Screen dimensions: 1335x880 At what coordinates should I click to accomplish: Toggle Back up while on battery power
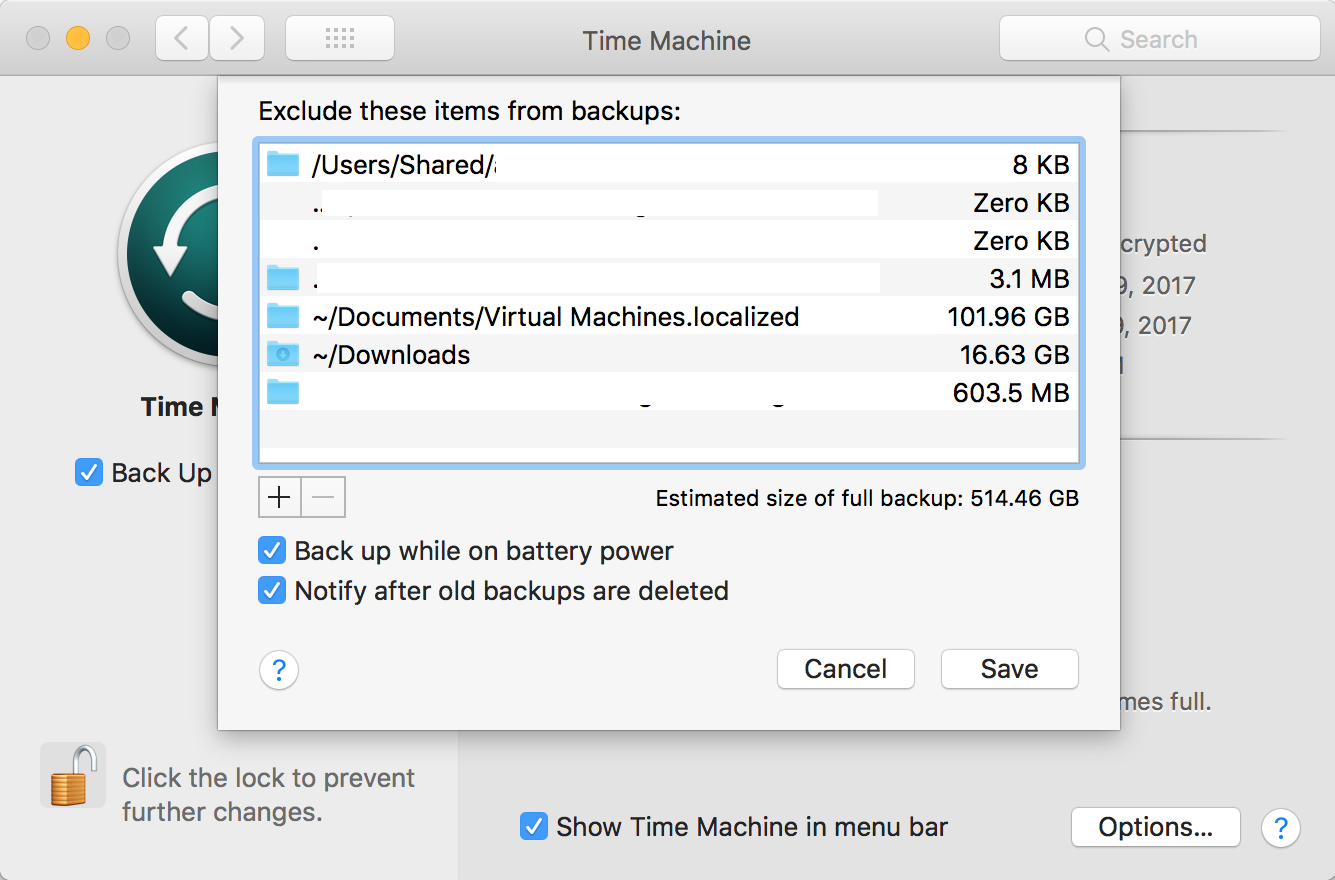coord(272,551)
